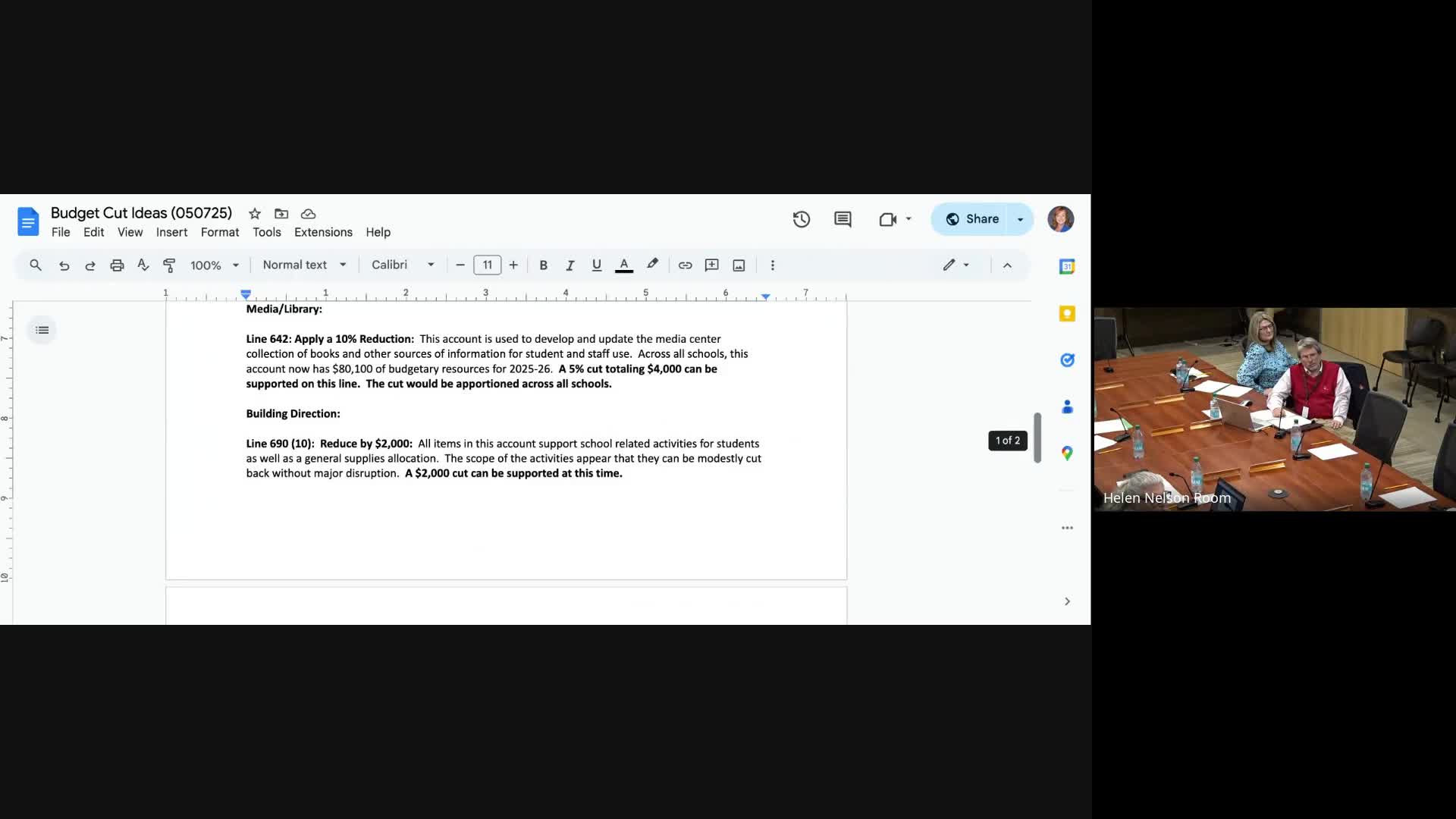Image resolution: width=1456 pixels, height=819 pixels.
Task: Open the comments panel icon
Action: tap(843, 220)
